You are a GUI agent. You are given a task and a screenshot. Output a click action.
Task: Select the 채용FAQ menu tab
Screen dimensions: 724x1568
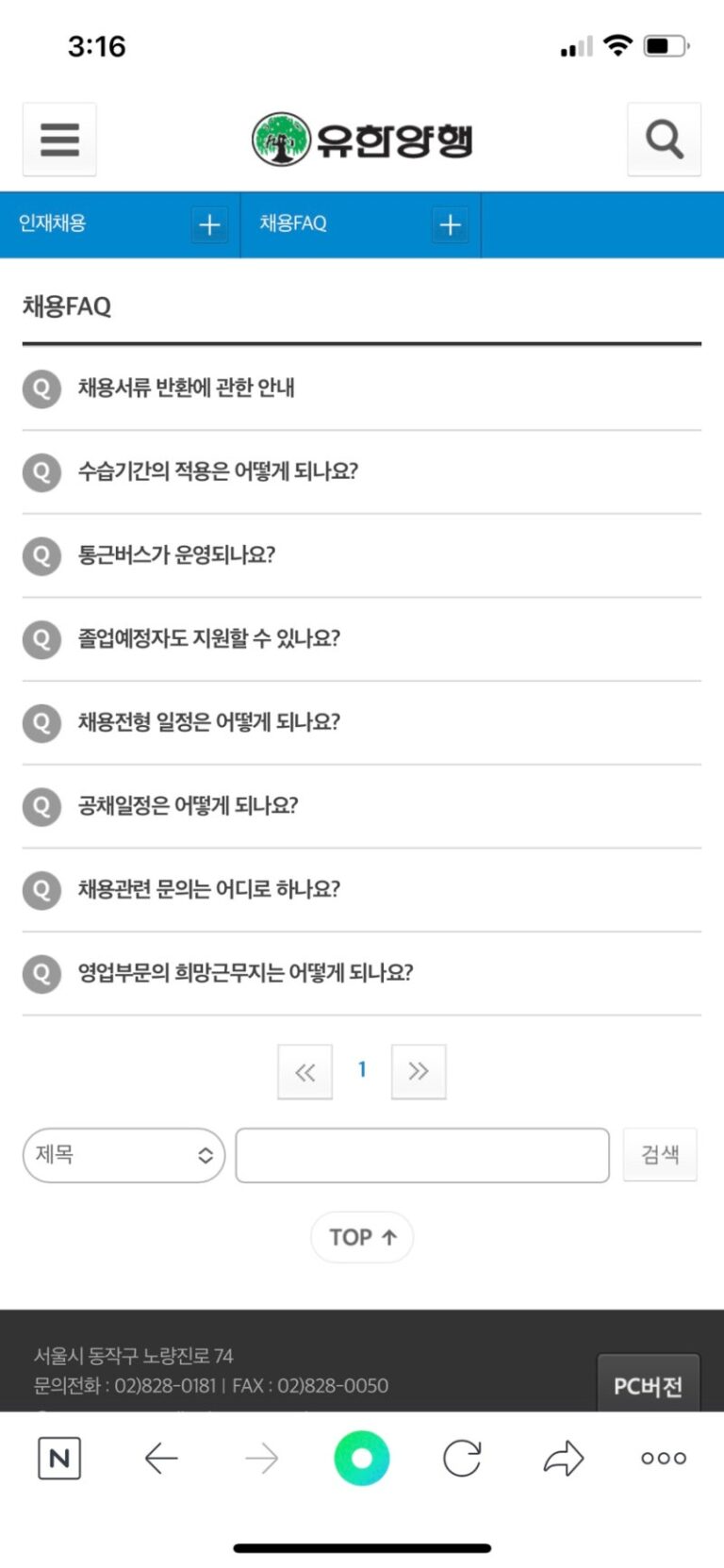click(293, 223)
